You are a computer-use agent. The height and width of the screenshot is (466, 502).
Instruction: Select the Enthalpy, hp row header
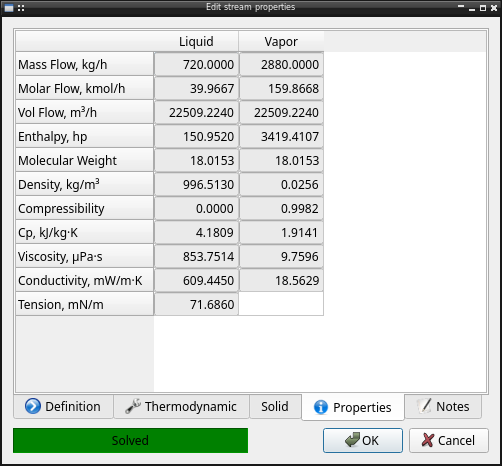pos(85,136)
